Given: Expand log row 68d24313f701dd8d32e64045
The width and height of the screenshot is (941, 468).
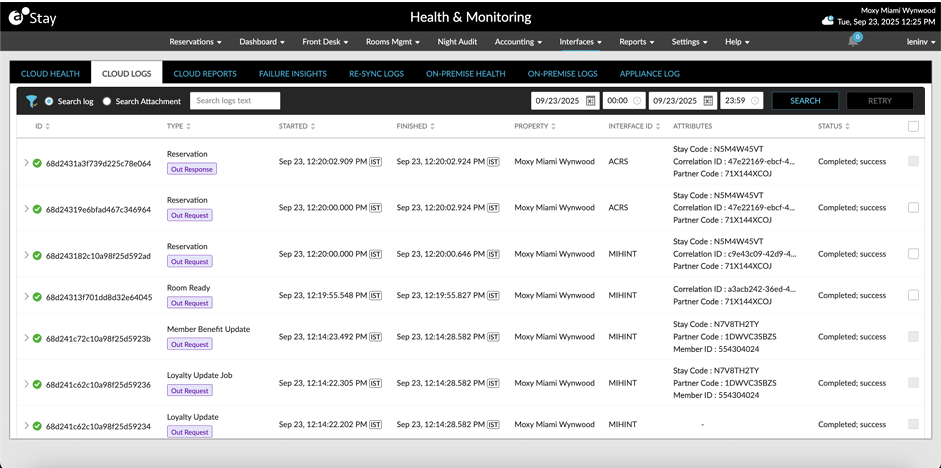Looking at the screenshot, I should [x=26, y=296].
